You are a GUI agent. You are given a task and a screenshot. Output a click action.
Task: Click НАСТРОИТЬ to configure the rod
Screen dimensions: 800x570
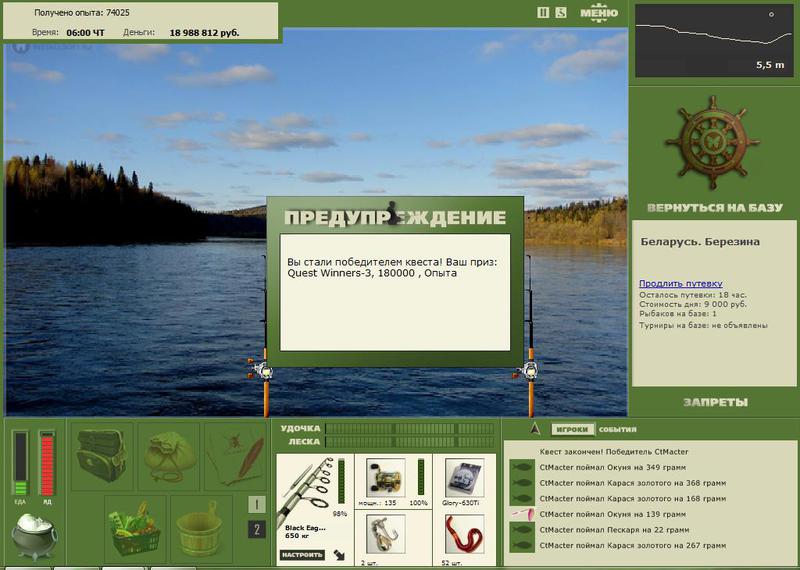pos(302,555)
